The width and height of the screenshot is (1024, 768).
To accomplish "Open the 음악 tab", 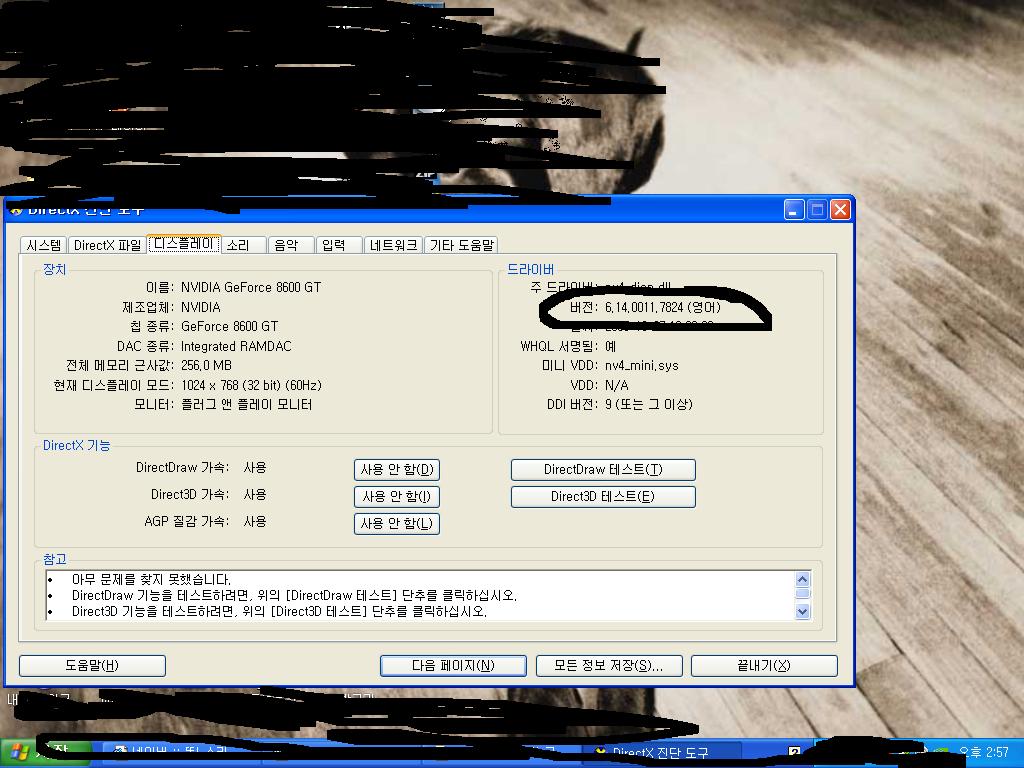I will (291, 245).
